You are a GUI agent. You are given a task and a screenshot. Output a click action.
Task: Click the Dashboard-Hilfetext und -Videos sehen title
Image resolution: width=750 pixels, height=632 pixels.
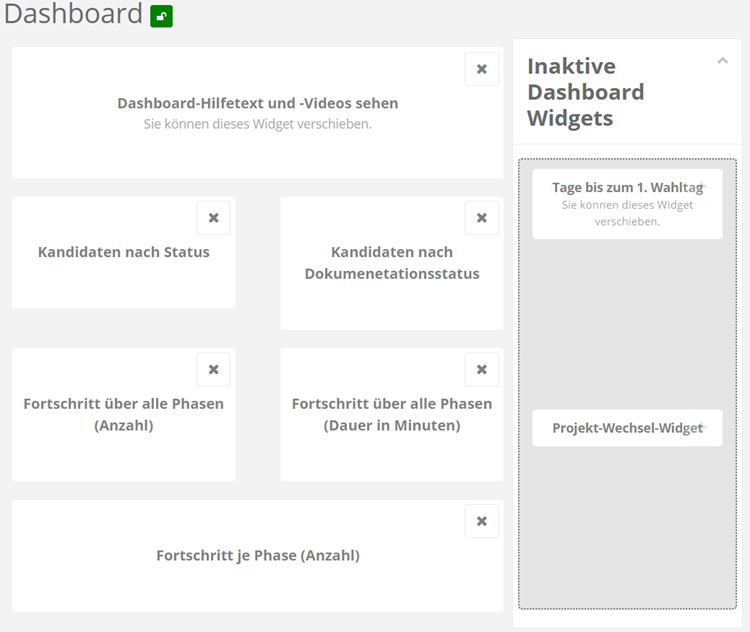point(258,103)
